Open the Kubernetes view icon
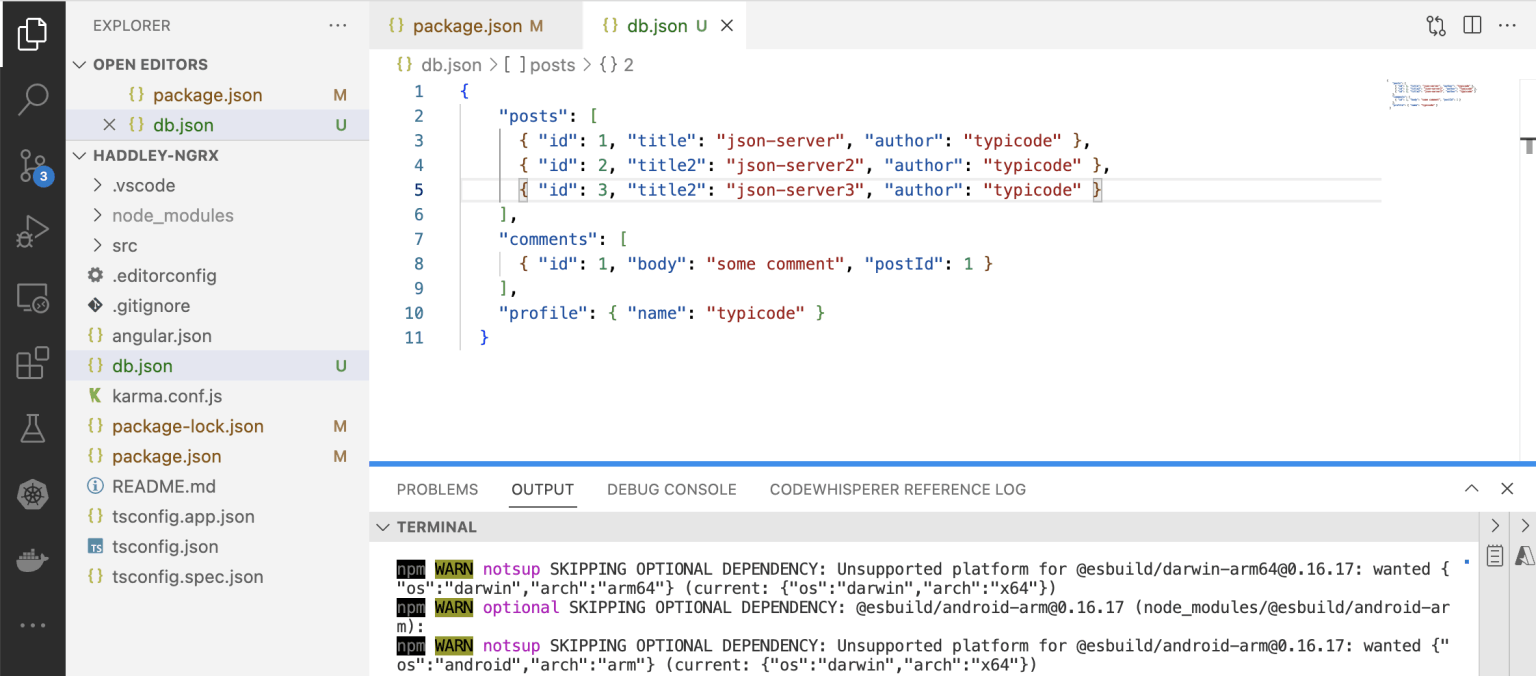Image resolution: width=1536 pixels, height=676 pixels. (33, 494)
